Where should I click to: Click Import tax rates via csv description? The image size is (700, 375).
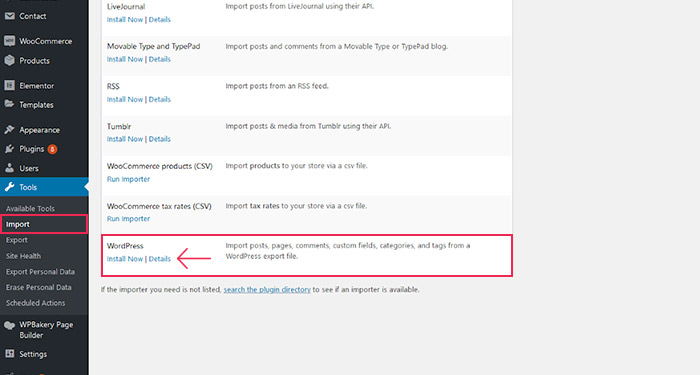[296, 206]
